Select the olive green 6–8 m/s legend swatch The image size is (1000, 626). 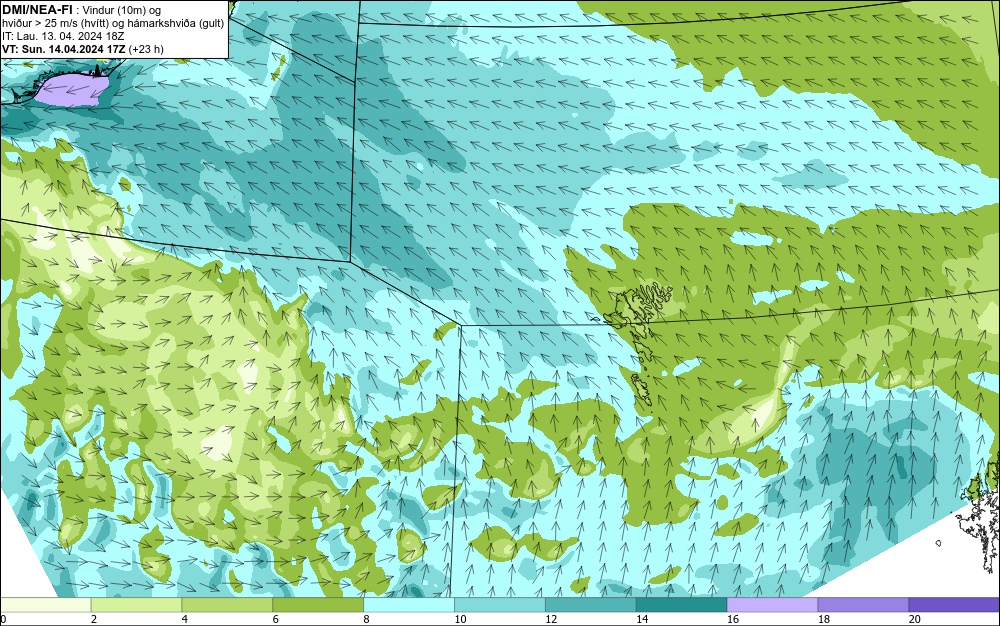pos(318,605)
